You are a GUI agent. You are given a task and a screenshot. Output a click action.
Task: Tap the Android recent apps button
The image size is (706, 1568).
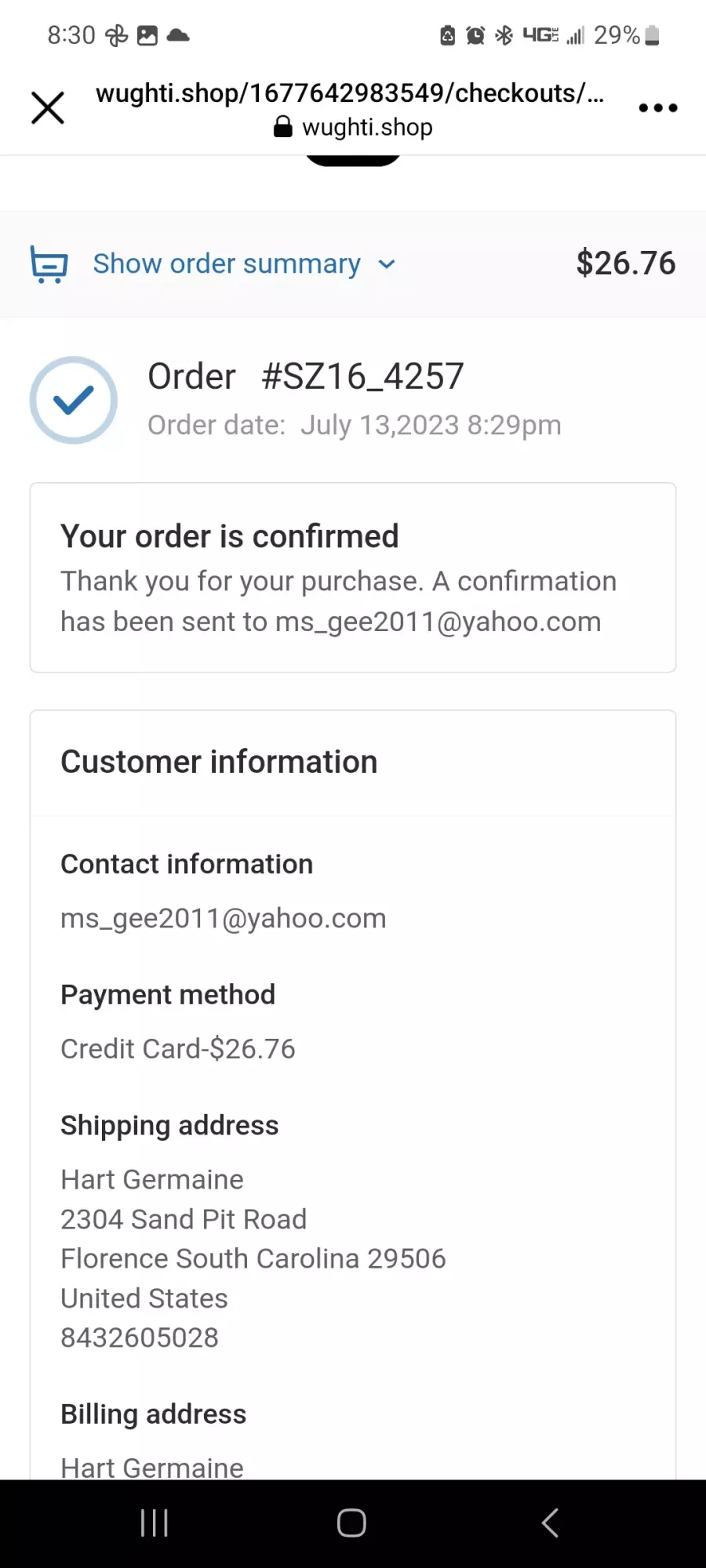[155, 1523]
